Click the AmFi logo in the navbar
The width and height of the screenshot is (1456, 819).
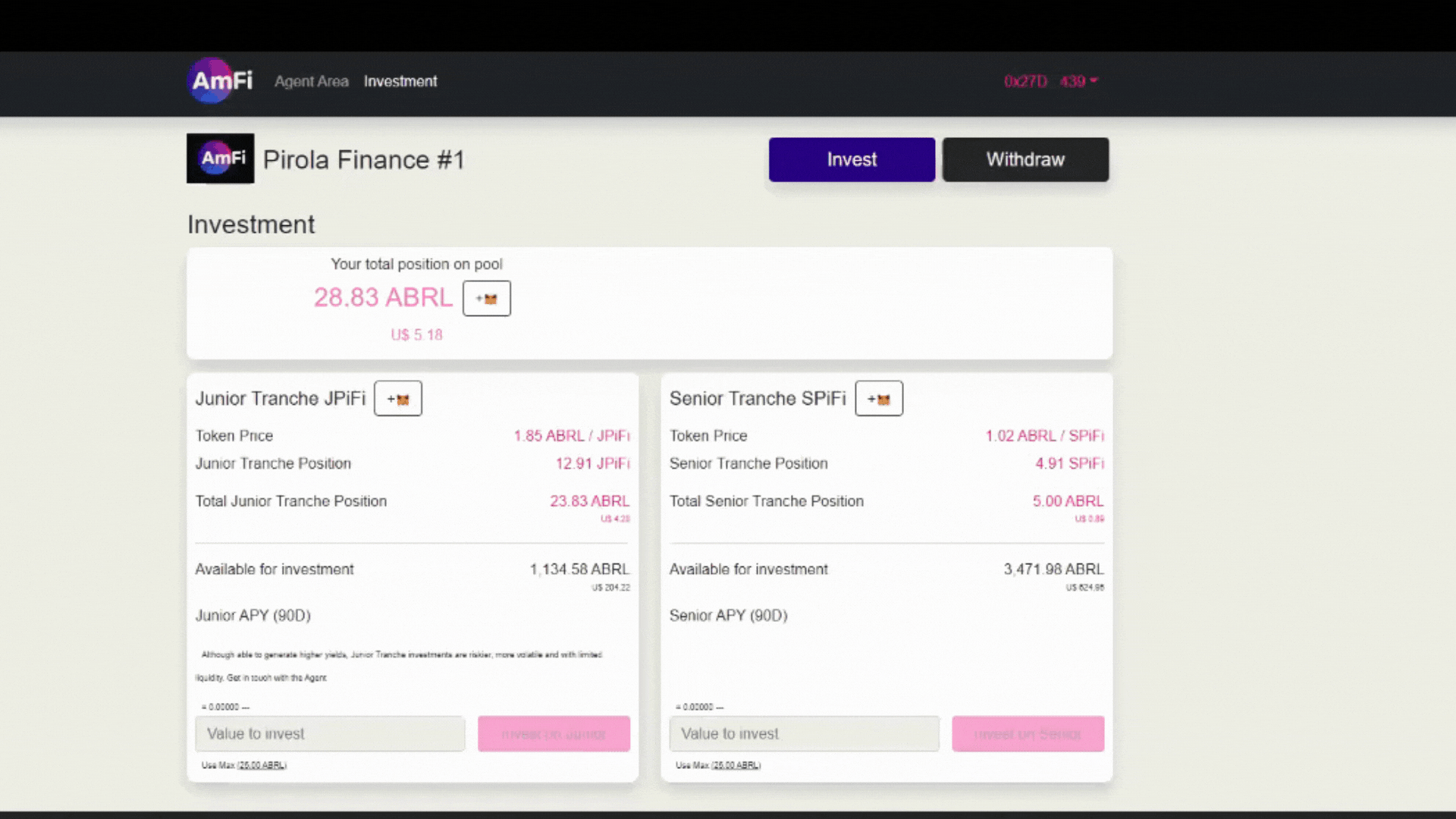pyautogui.click(x=221, y=80)
